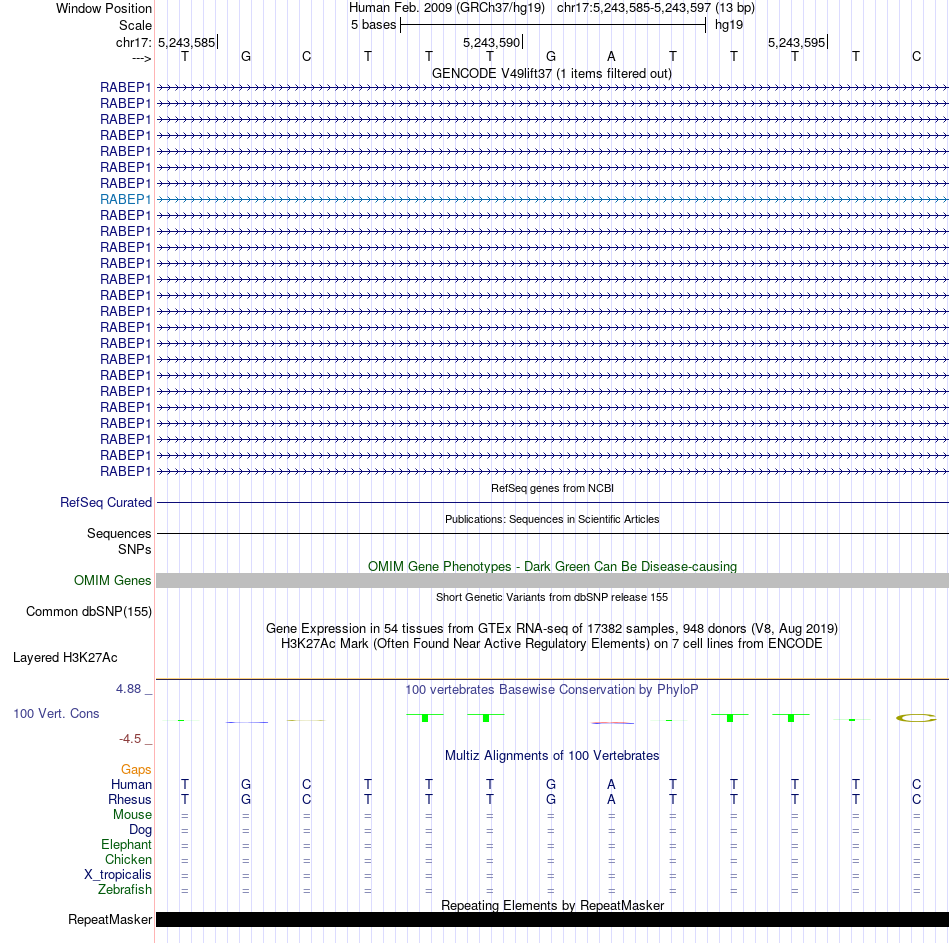Click the -4.5 PhyloP lower axis value
The width and height of the screenshot is (950, 943).
tap(130, 739)
